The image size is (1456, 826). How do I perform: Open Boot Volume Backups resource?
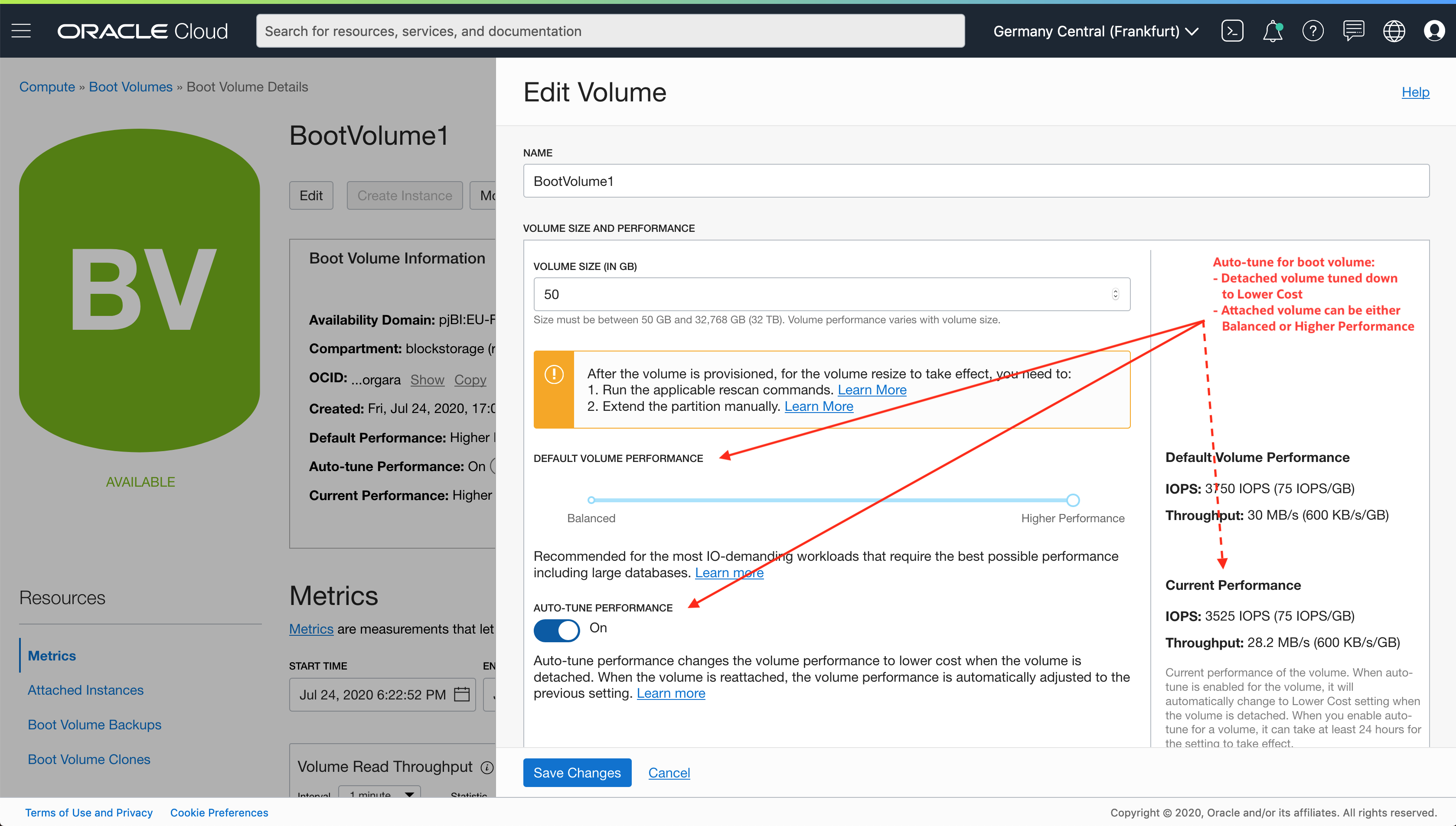(94, 725)
